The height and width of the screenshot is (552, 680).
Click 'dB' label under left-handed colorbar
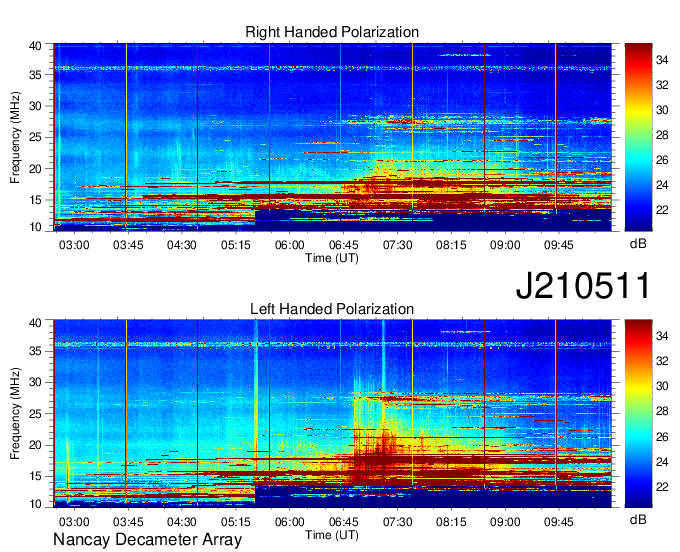tap(638, 519)
